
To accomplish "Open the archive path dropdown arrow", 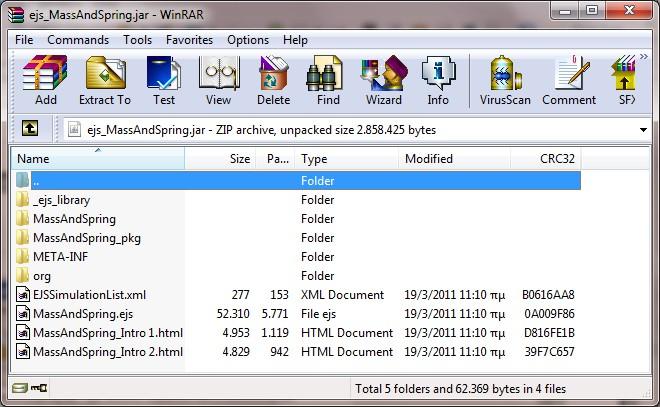I will tap(643, 130).
